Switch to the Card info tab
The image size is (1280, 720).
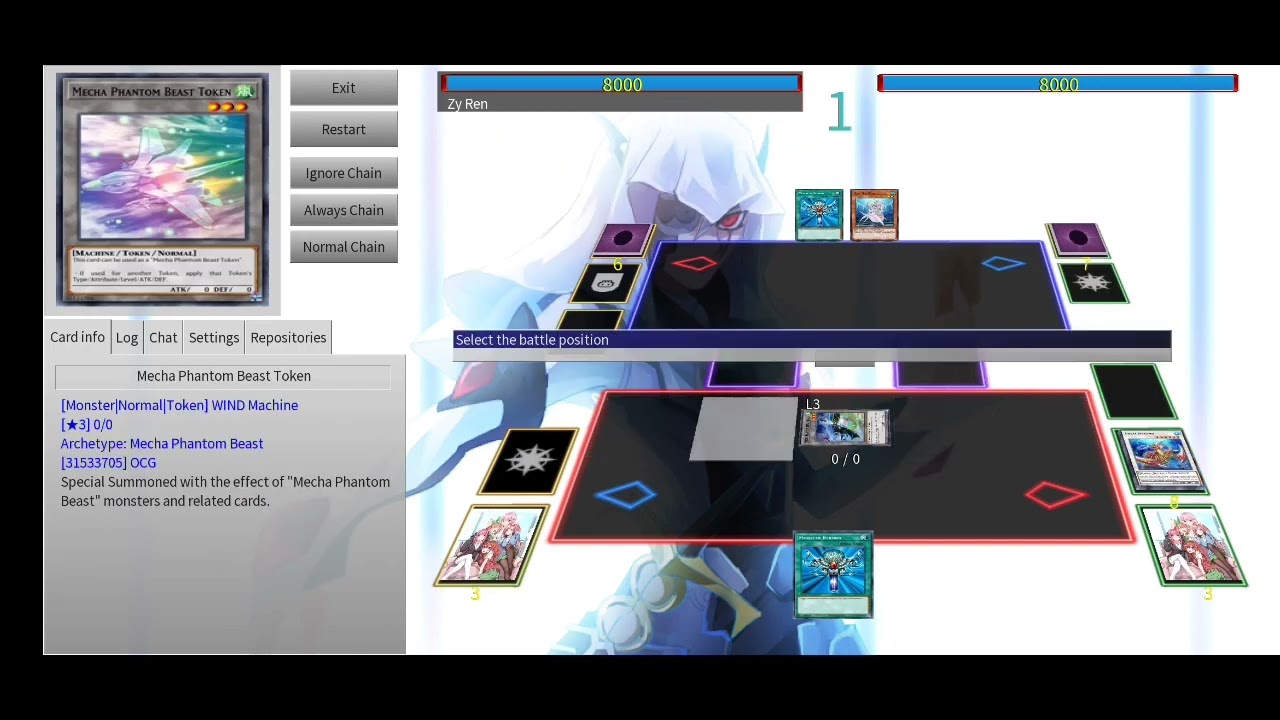(x=77, y=337)
